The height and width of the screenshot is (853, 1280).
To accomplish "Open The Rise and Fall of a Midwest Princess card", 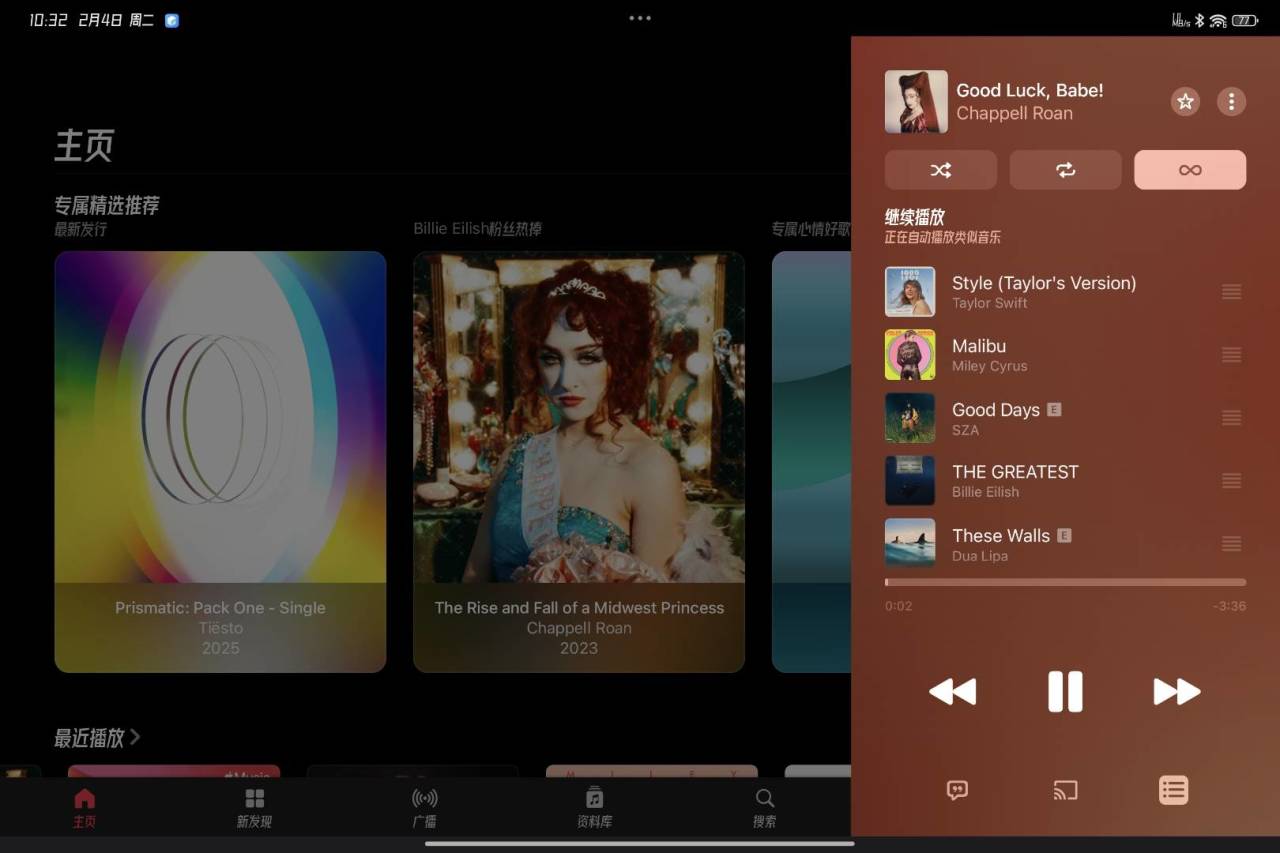I will point(579,462).
